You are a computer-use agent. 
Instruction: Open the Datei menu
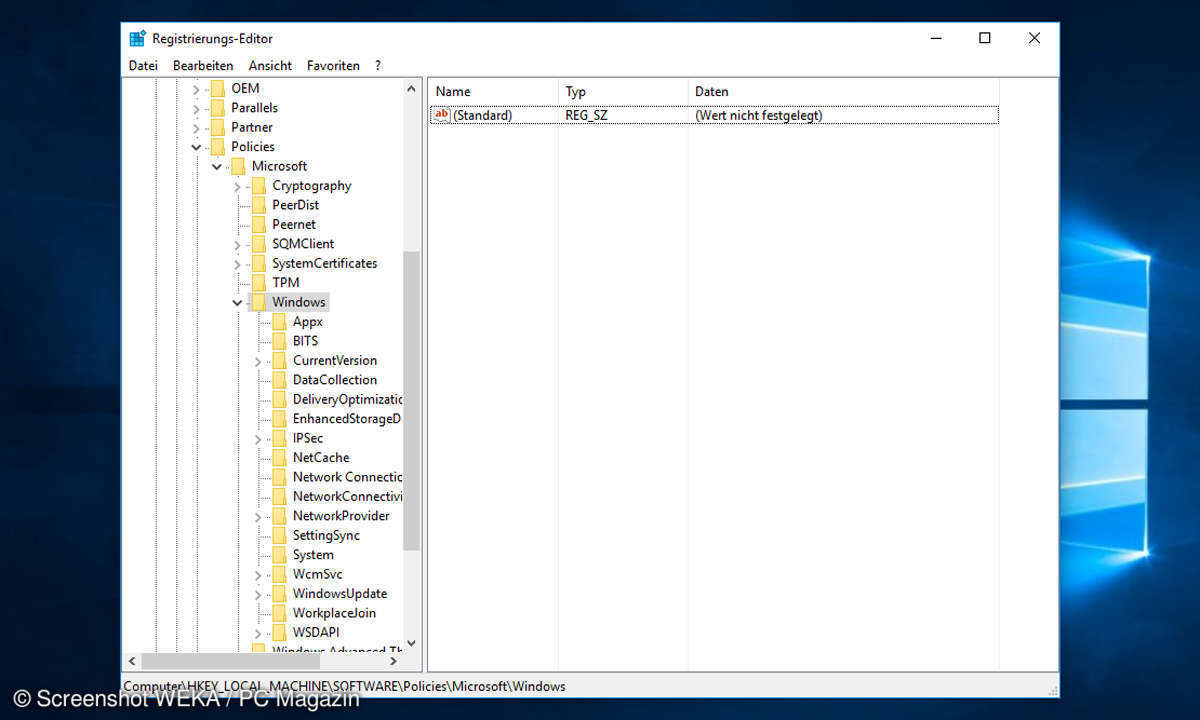(x=143, y=66)
